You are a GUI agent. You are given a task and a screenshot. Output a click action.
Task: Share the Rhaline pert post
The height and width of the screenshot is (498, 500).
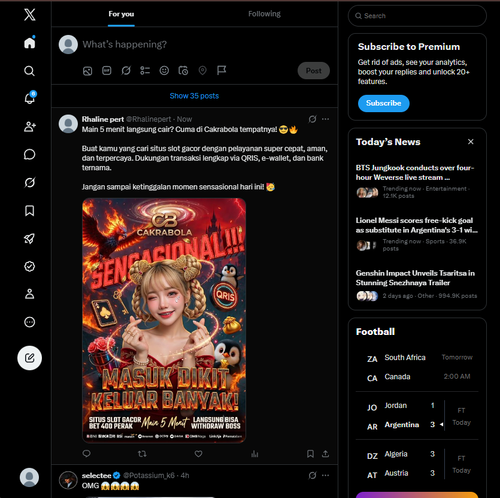(x=325, y=454)
